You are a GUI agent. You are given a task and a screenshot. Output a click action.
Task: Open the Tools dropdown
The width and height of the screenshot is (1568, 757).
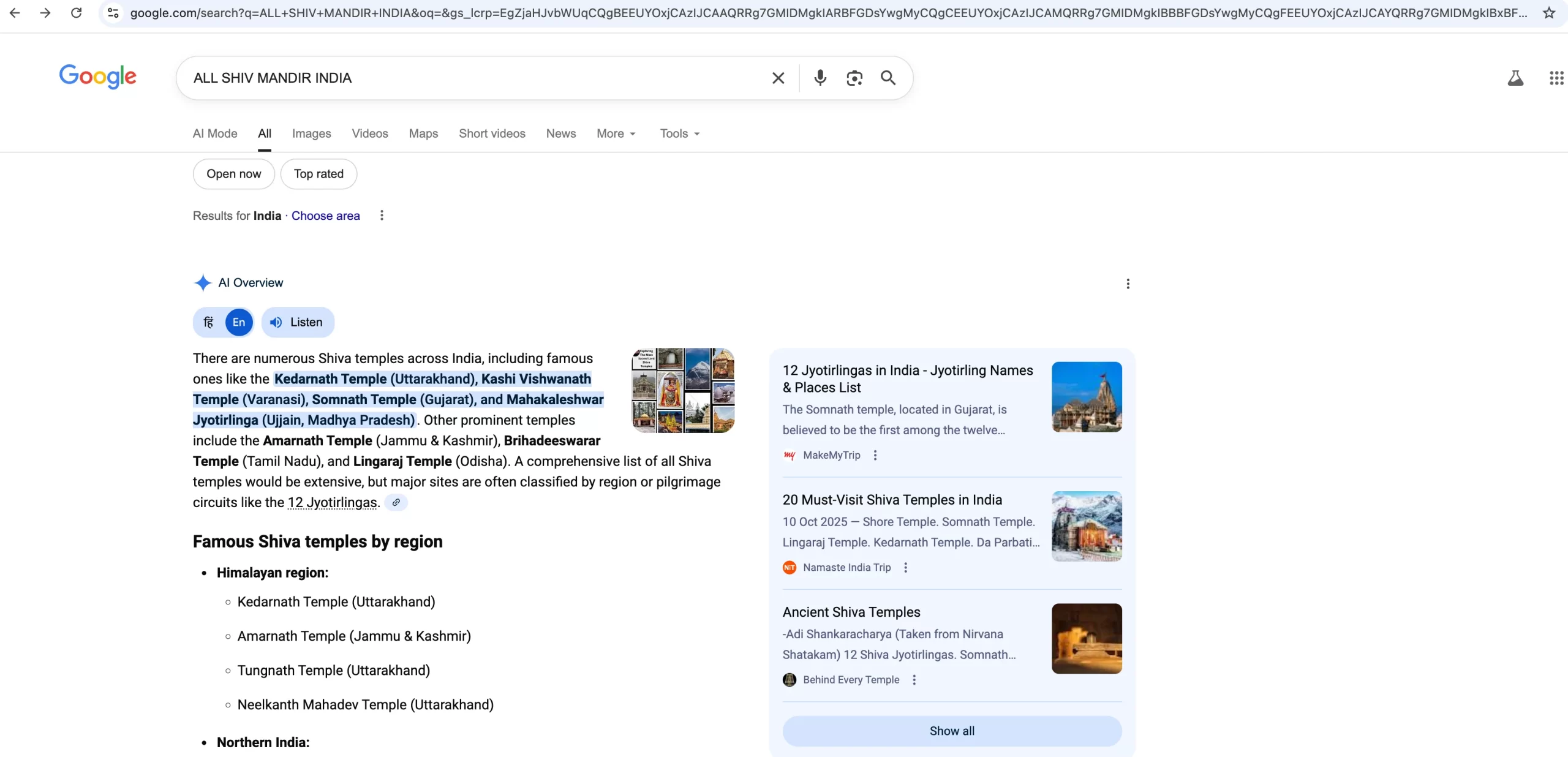679,134
